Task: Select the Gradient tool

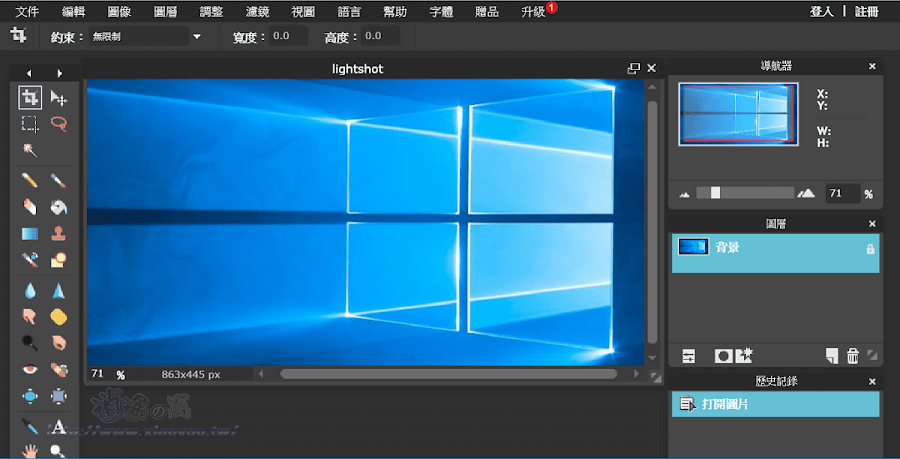Action: pos(30,234)
